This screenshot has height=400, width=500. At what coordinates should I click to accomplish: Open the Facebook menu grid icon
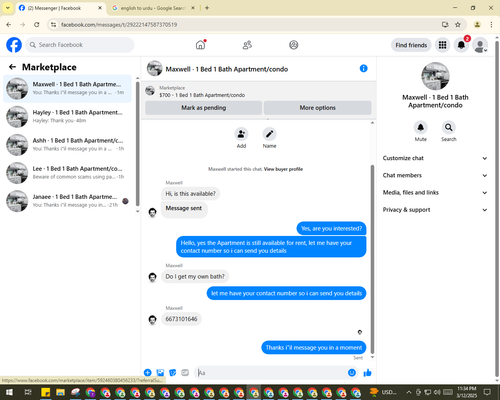442,45
